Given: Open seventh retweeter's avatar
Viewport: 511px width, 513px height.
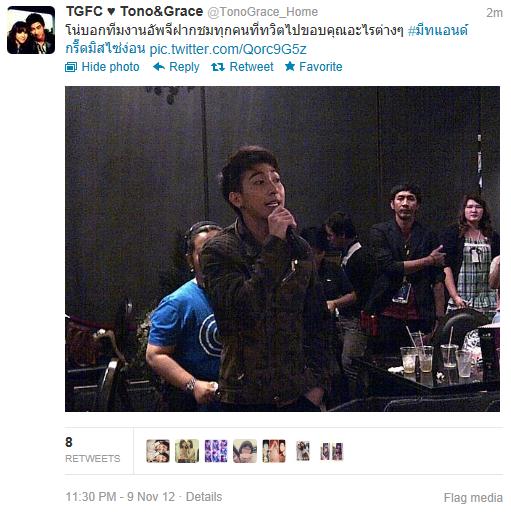Looking at the screenshot, I should 332,451.
